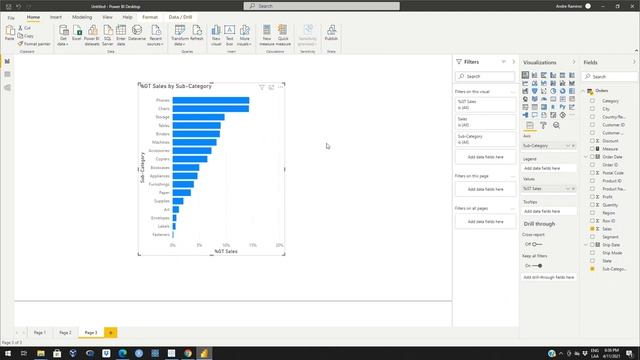The image size is (640, 360).
Task: Expand the Ship Date hierarchy
Action: tap(587, 245)
